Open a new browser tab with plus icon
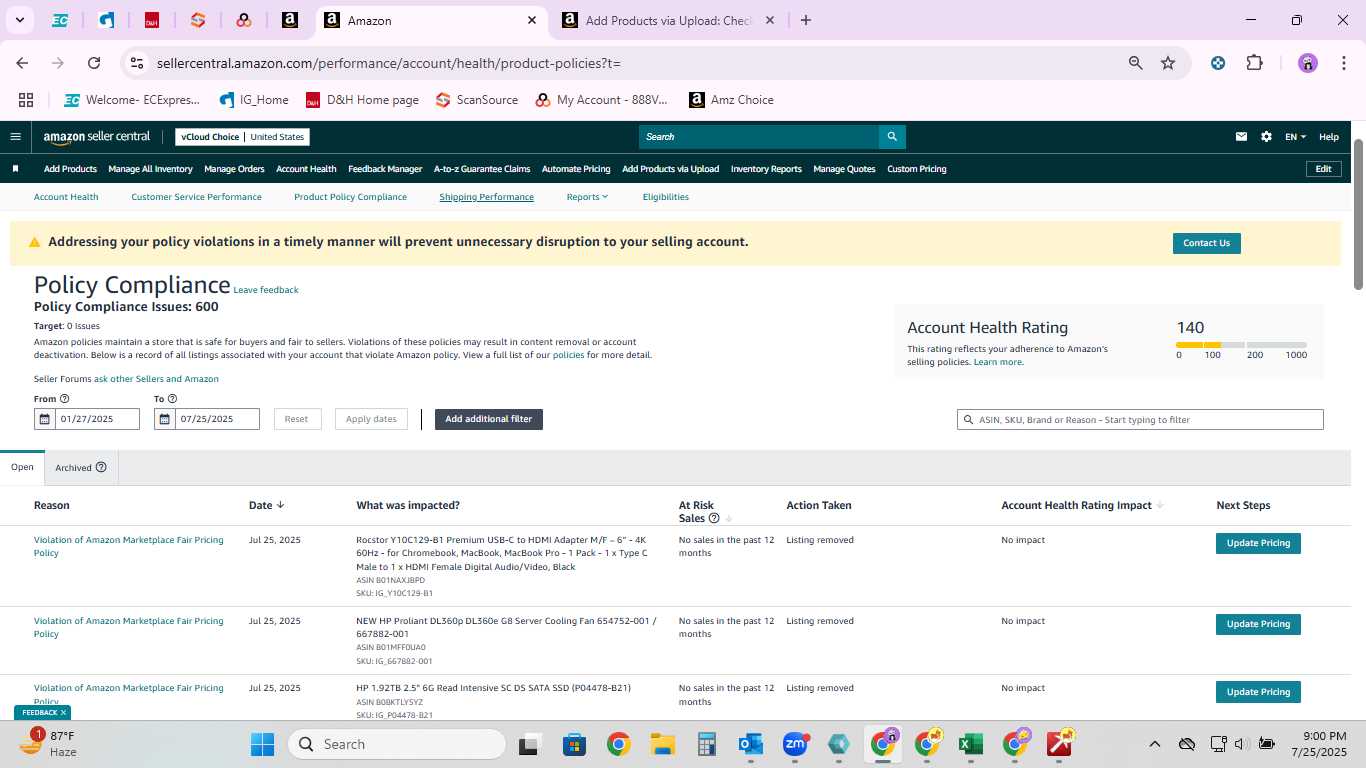This screenshot has height=768, width=1366. (806, 20)
